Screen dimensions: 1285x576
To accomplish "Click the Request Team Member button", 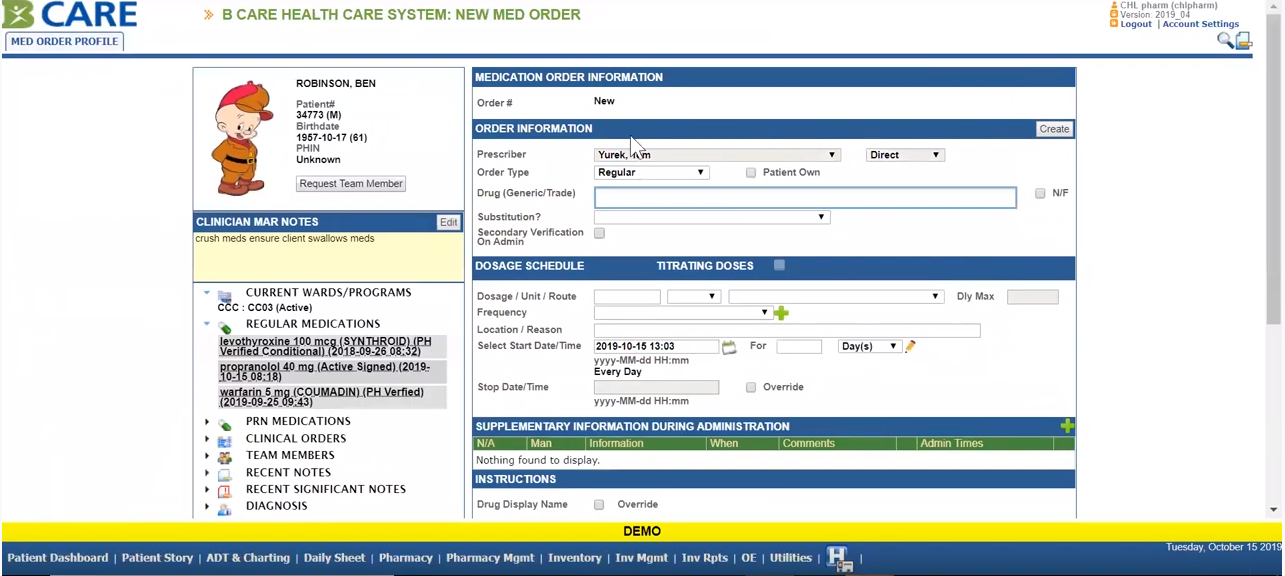I will pos(351,184).
